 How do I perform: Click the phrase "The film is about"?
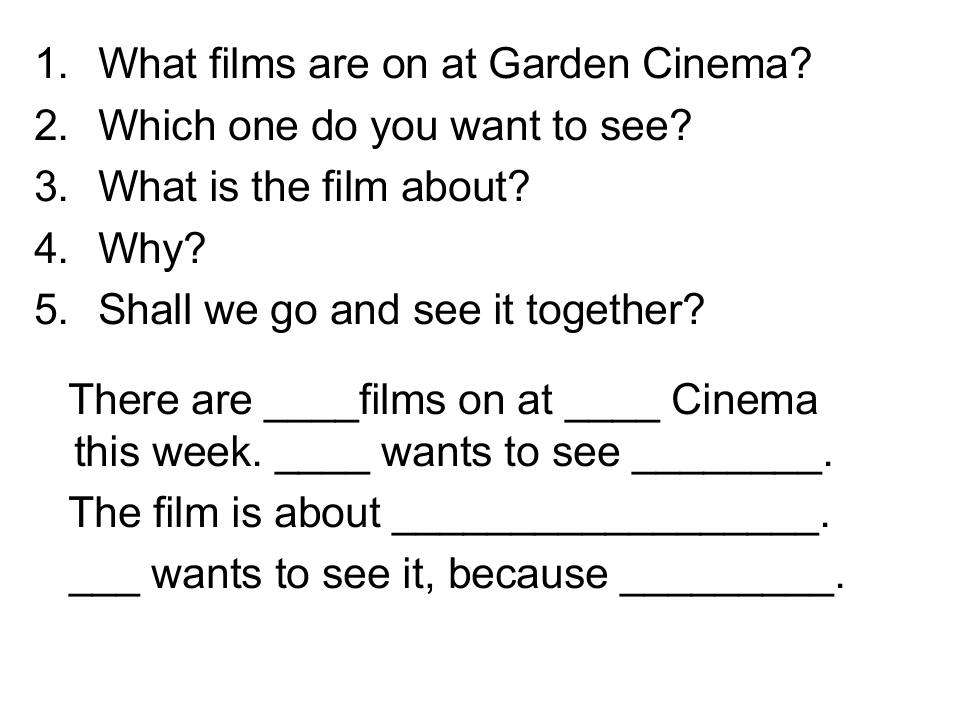pyautogui.click(x=225, y=514)
